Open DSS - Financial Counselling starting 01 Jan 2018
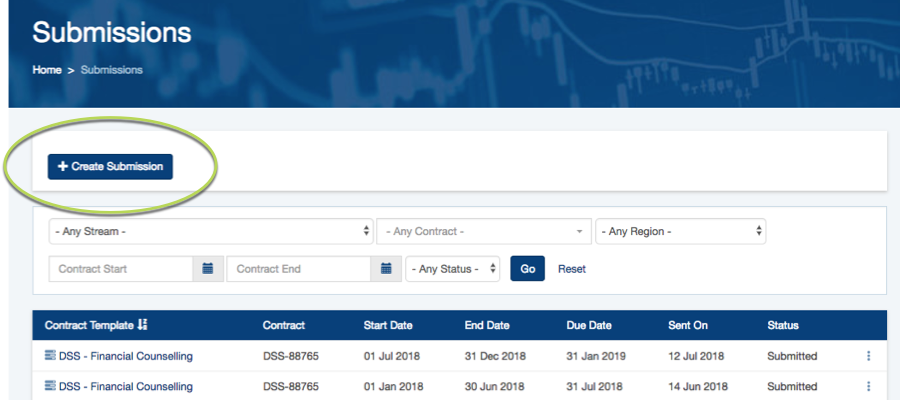The height and width of the screenshot is (400, 900). [x=126, y=386]
